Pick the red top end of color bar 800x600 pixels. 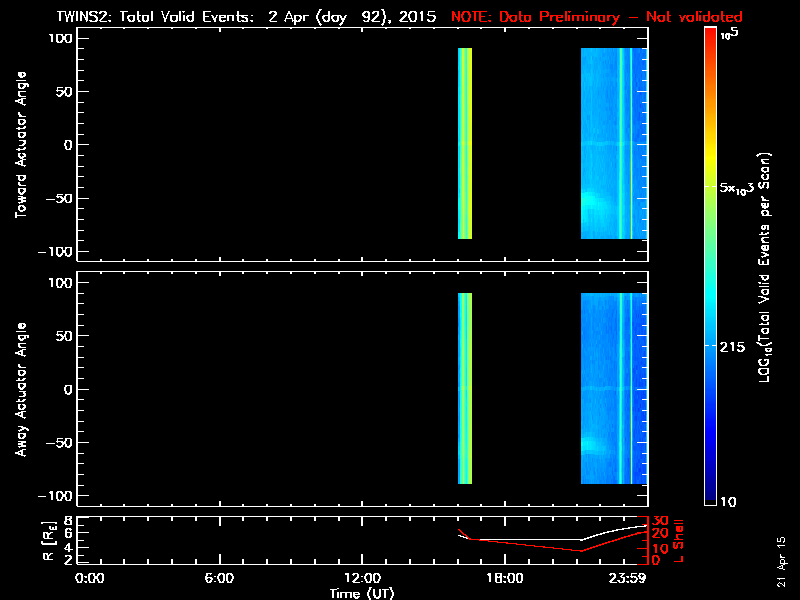710,35
